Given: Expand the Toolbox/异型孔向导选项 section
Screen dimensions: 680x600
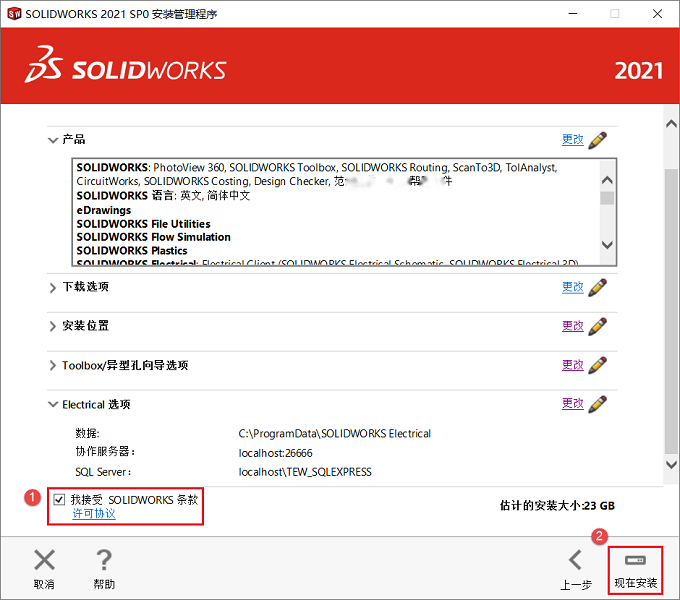Looking at the screenshot, I should tap(52, 365).
